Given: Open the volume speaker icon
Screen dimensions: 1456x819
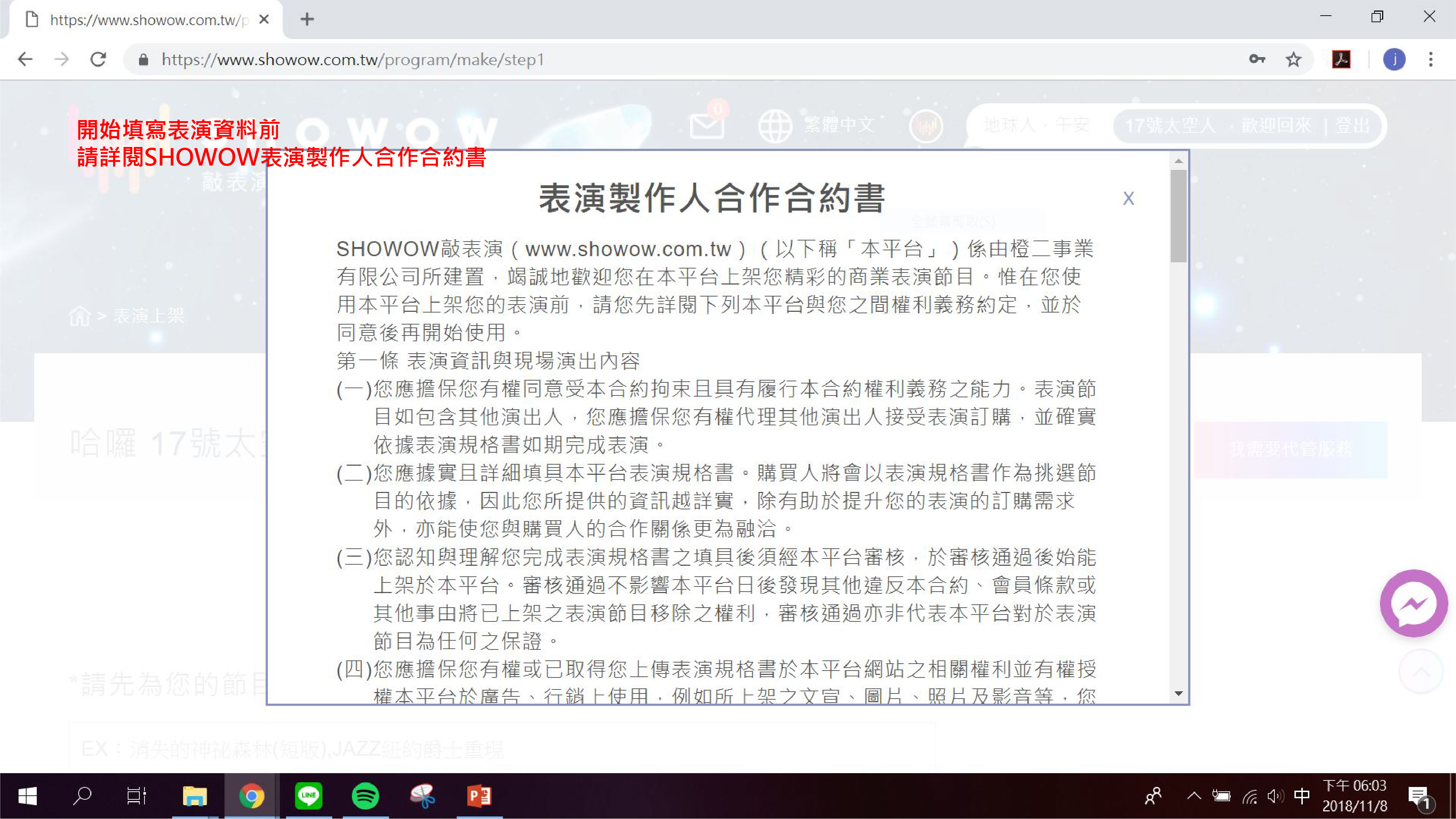Looking at the screenshot, I should (1275, 796).
